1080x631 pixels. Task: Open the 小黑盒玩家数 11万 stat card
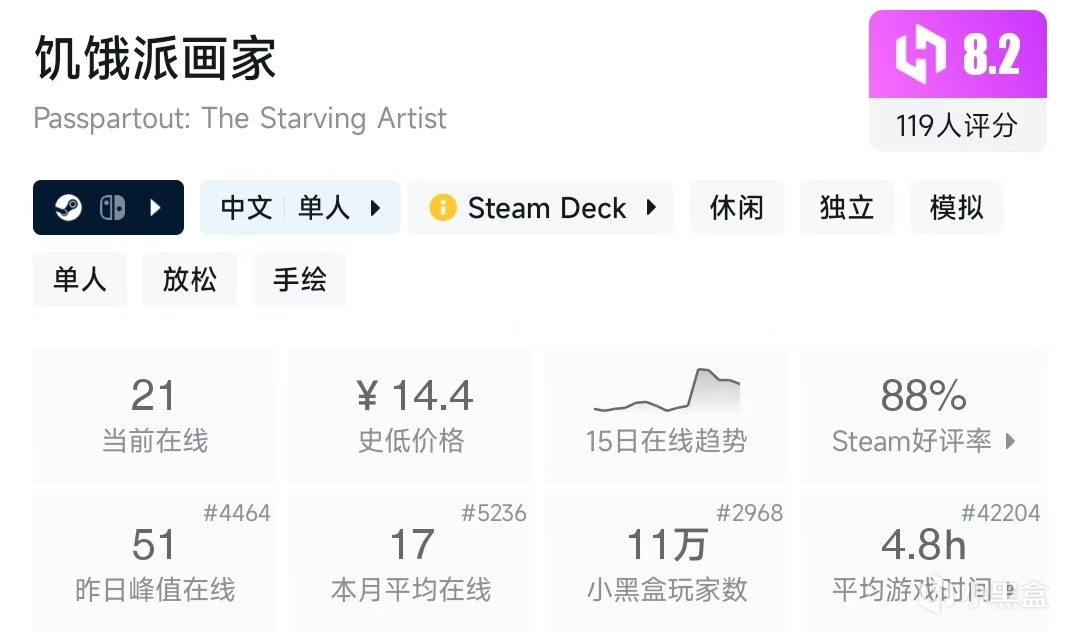click(x=666, y=561)
